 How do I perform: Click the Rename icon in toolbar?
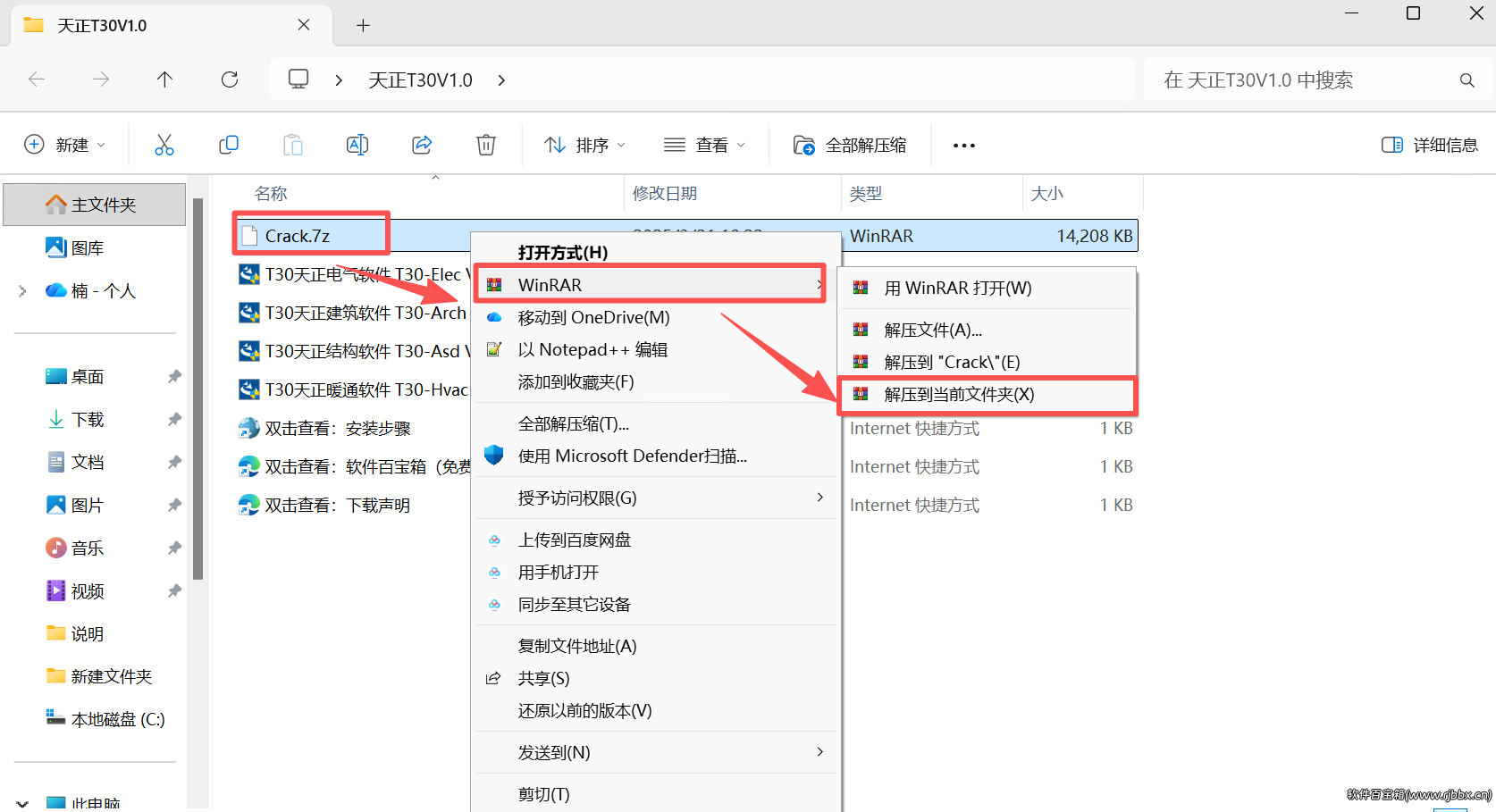(x=357, y=145)
